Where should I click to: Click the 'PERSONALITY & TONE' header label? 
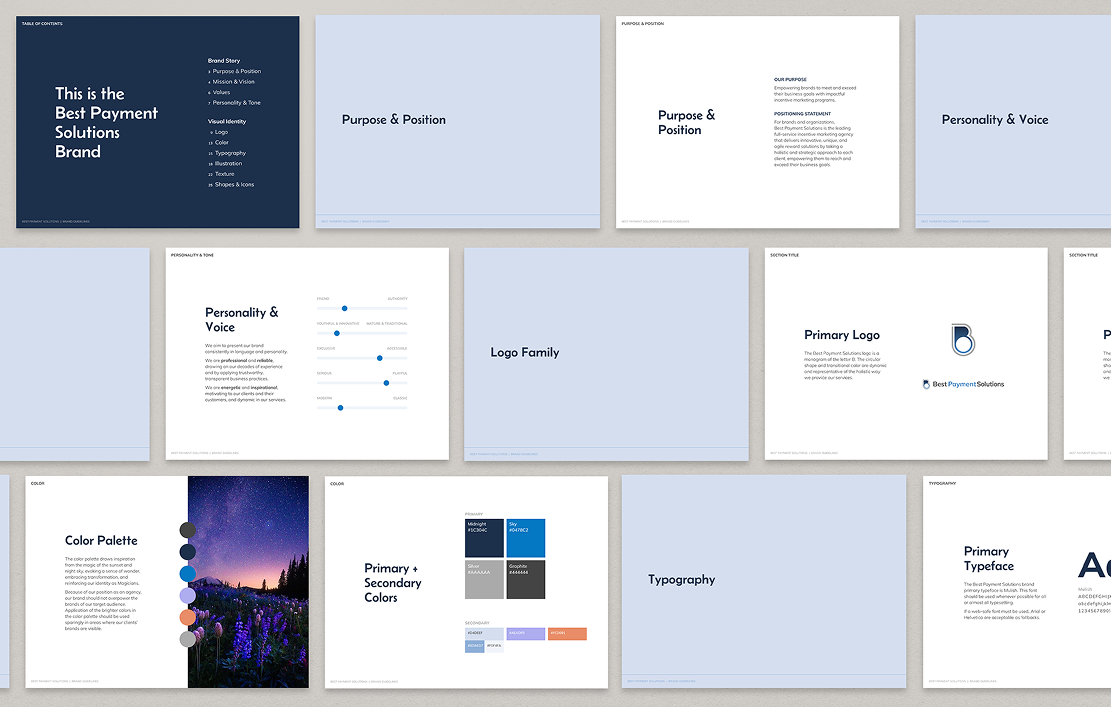192,255
